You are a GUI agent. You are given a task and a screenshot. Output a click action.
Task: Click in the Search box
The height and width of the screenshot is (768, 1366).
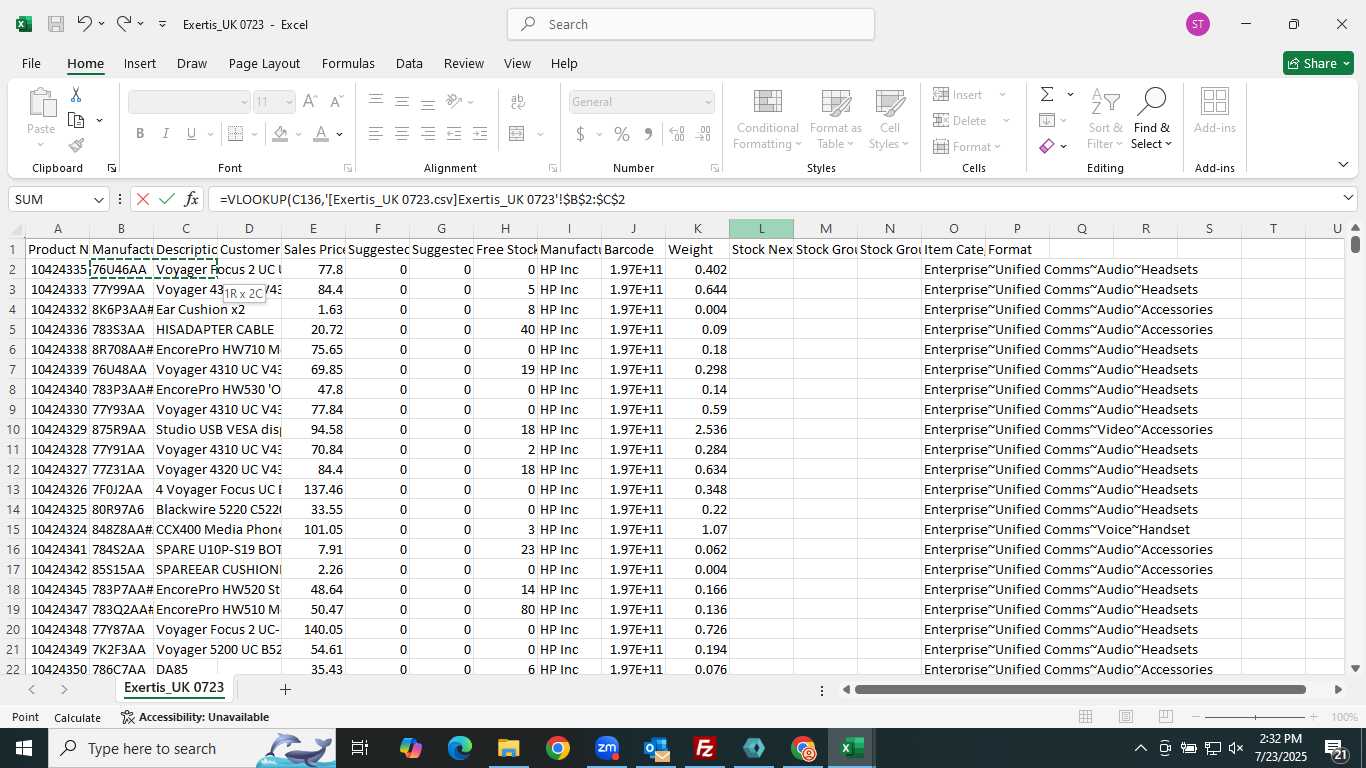691,24
